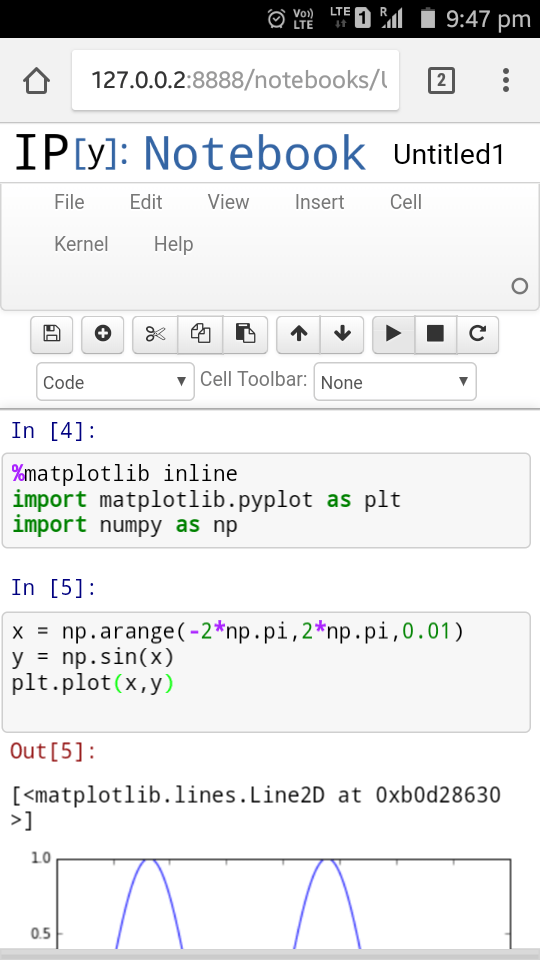The height and width of the screenshot is (960, 540).
Task: Click the address bar URL field
Action: 236,80
